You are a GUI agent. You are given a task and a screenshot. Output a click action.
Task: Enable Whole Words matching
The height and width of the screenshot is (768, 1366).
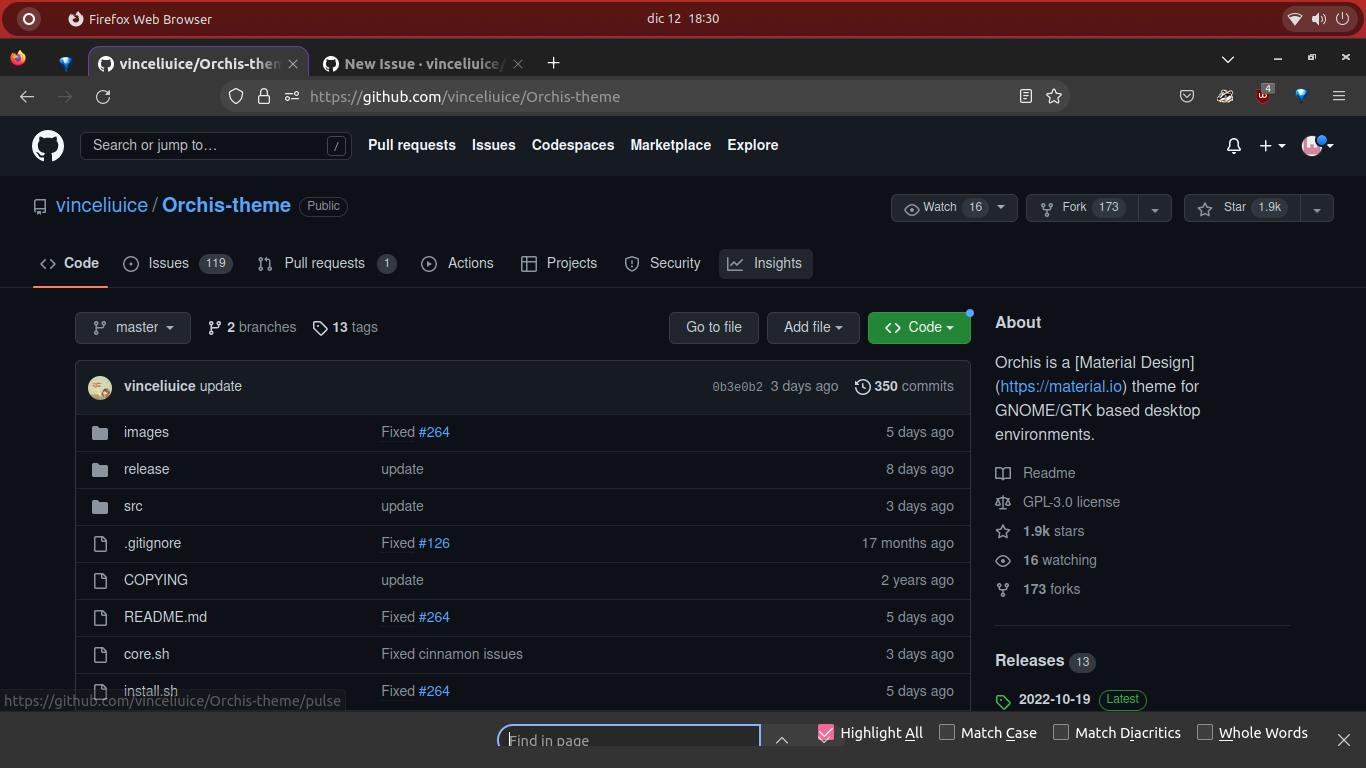(x=1204, y=733)
